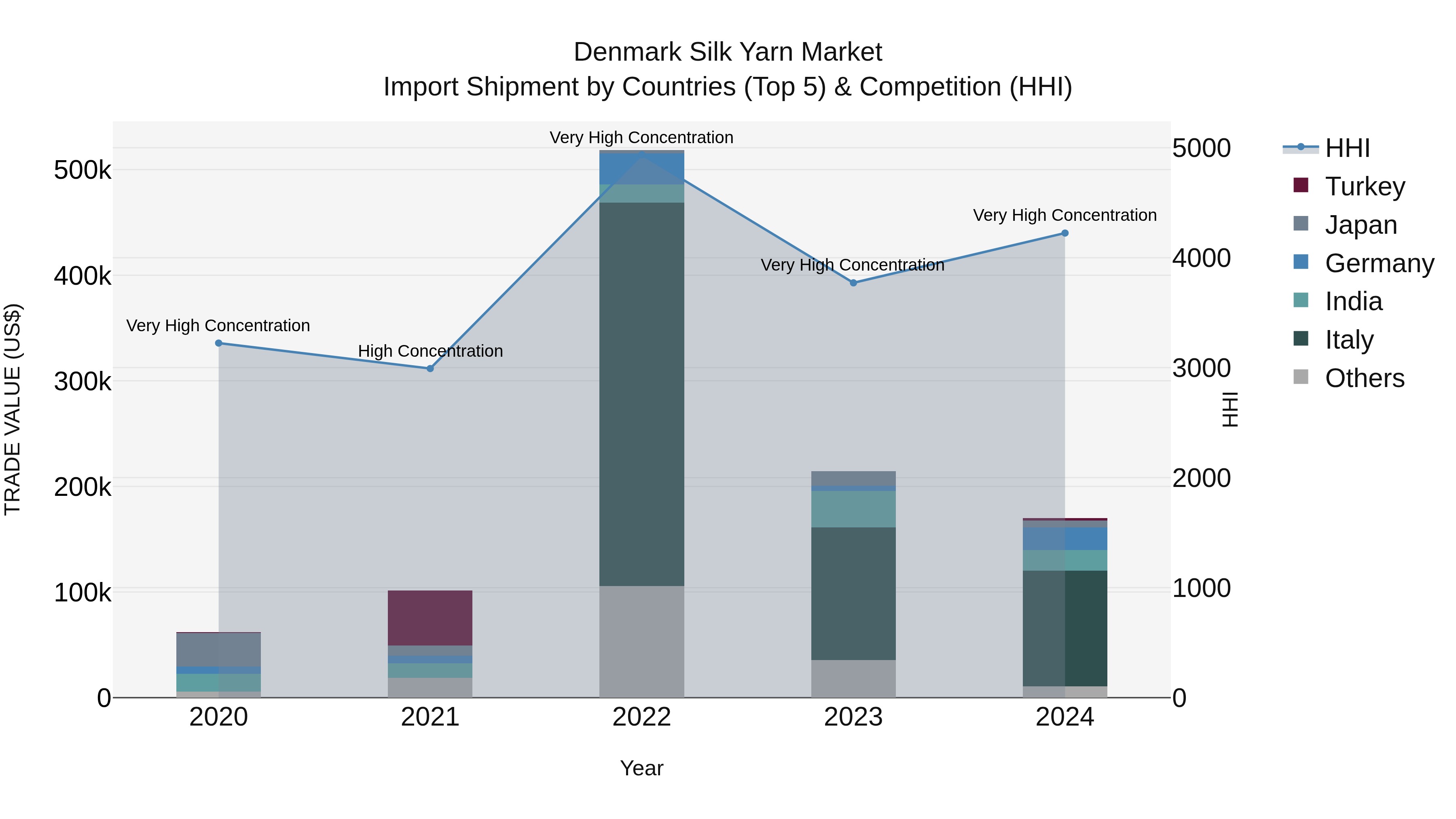
Task: Click the 4000 HHI axis tick
Action: 1202,258
